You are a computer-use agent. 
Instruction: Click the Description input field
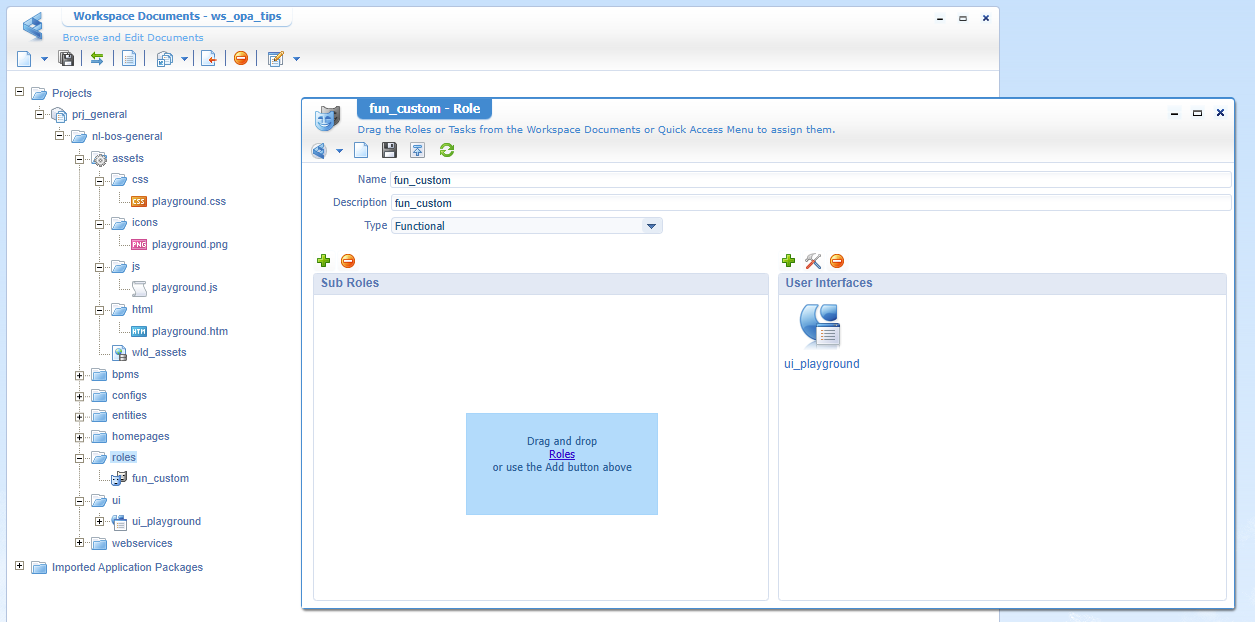coord(810,203)
